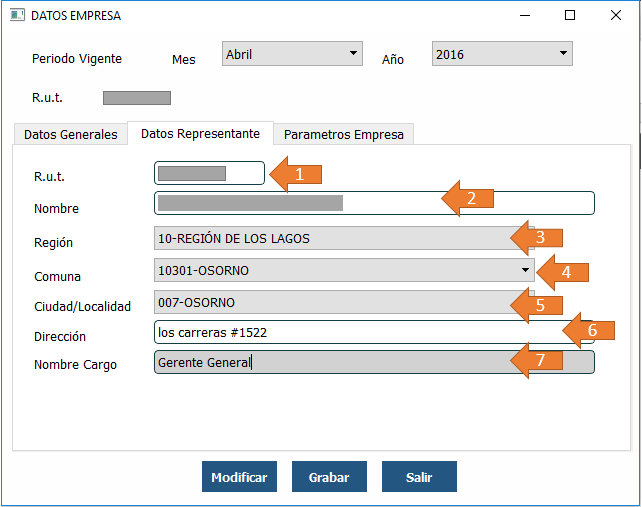
Task: Minimize the DATOS EMPRESA window
Action: point(523,16)
